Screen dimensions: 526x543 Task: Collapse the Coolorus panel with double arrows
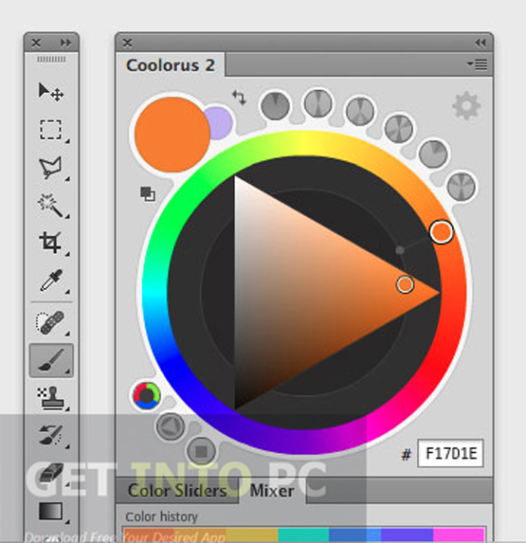(480, 43)
